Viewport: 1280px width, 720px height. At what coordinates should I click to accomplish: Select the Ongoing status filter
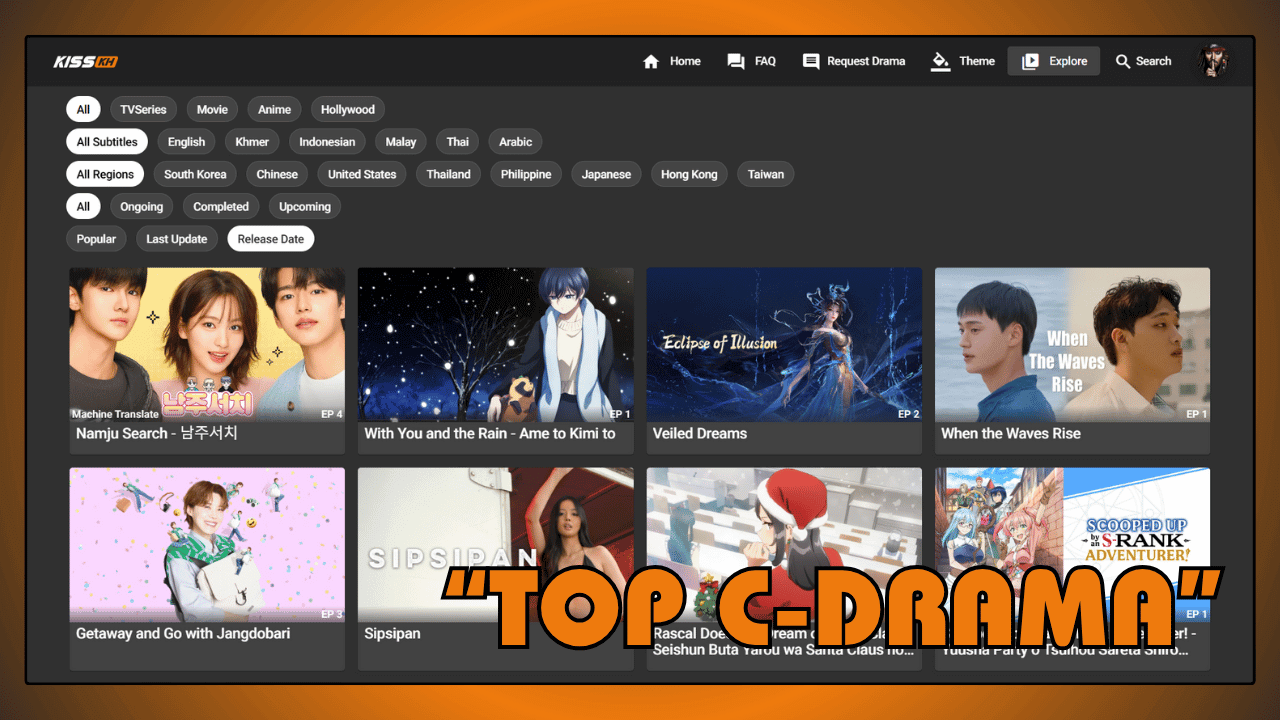click(141, 206)
